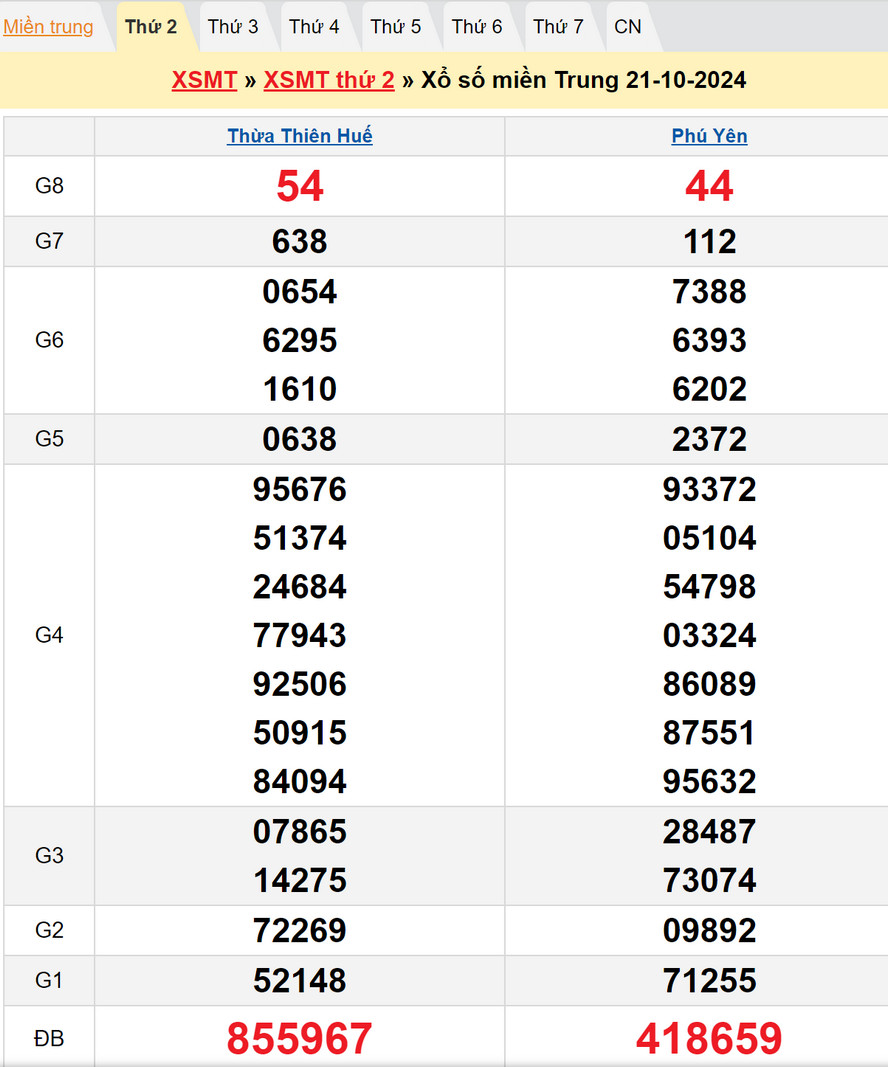Click the red G8 number 54
This screenshot has height=1067, width=888.
pyautogui.click(x=300, y=187)
